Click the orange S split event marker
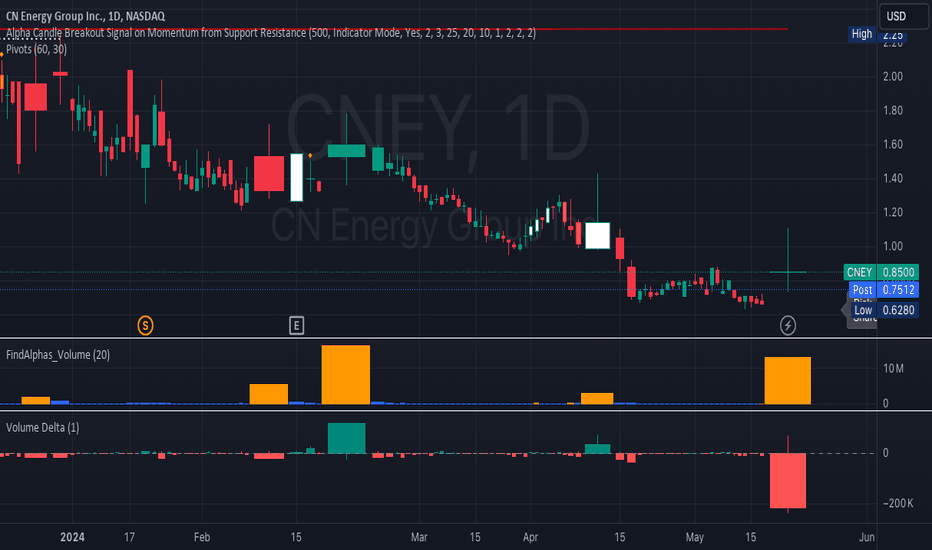Screen dimensions: 932x550 click(146, 325)
